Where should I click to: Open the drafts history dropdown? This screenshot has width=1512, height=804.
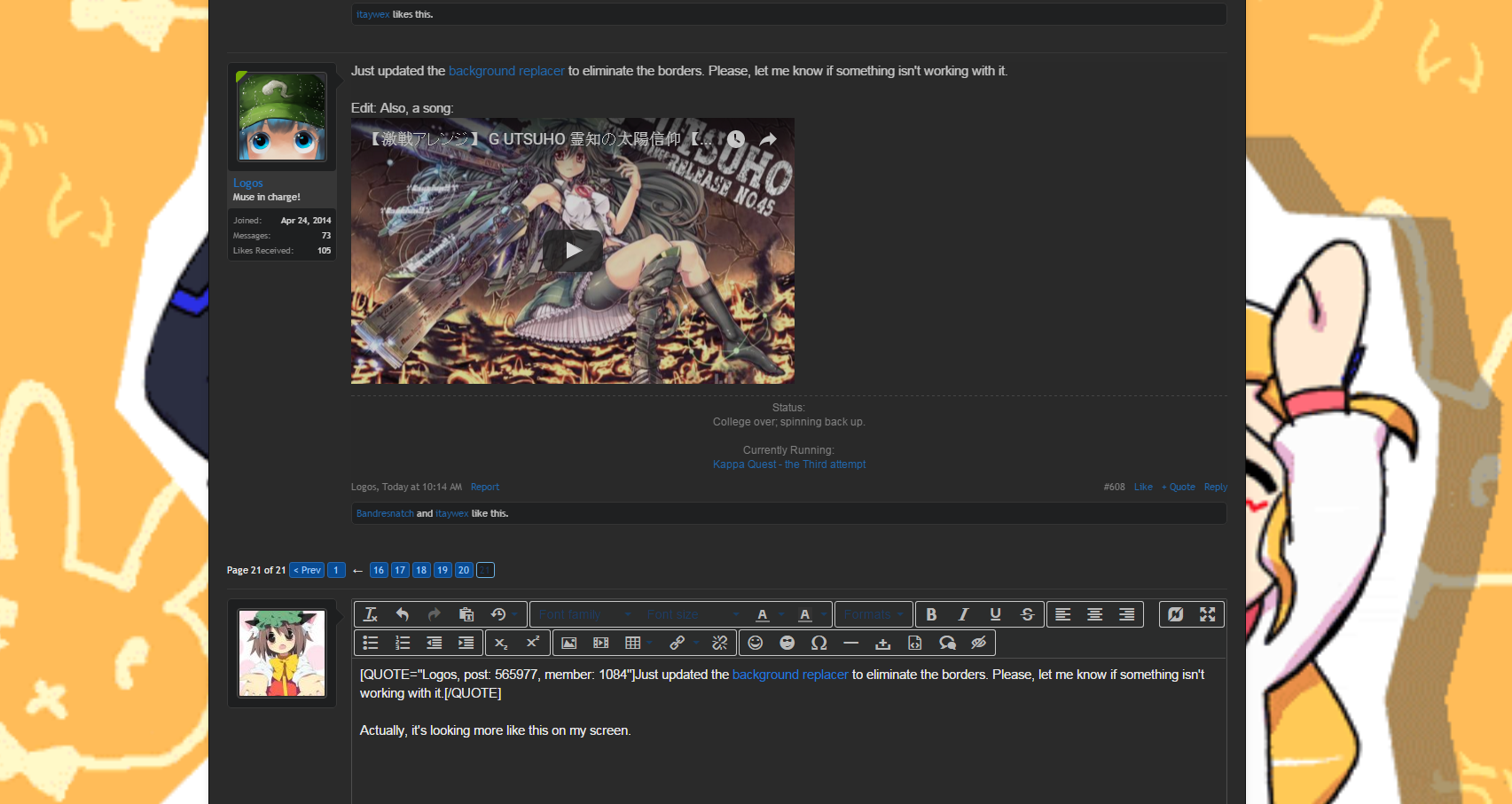pyautogui.click(x=504, y=614)
